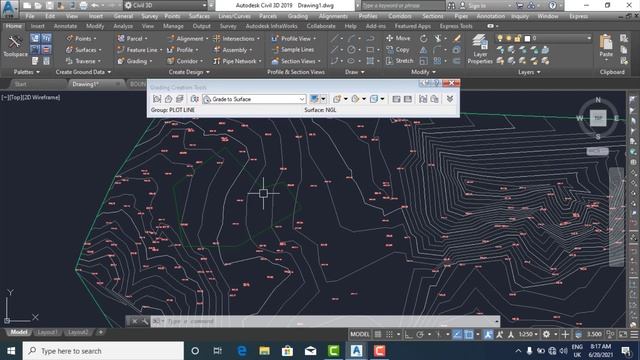Switch to the Layout1 tab
Viewport: 640px width, 360px height.
47,332
